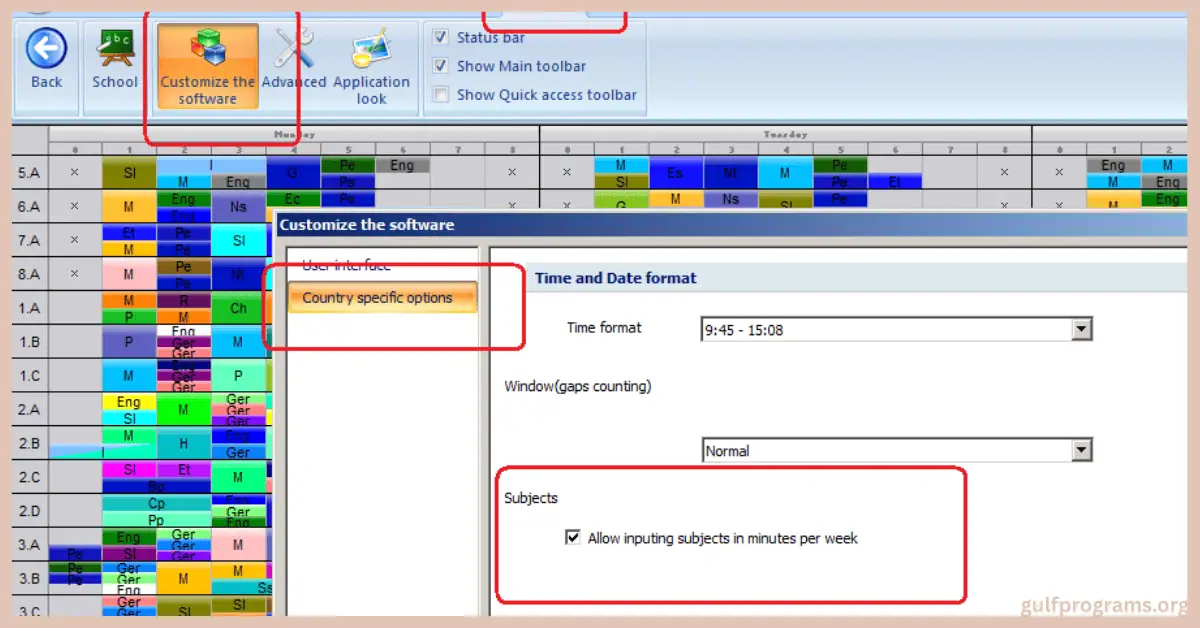Screen dimensions: 1200x628
Task: Click the yellow Eng card in row 2.A
Action: [x=129, y=402]
